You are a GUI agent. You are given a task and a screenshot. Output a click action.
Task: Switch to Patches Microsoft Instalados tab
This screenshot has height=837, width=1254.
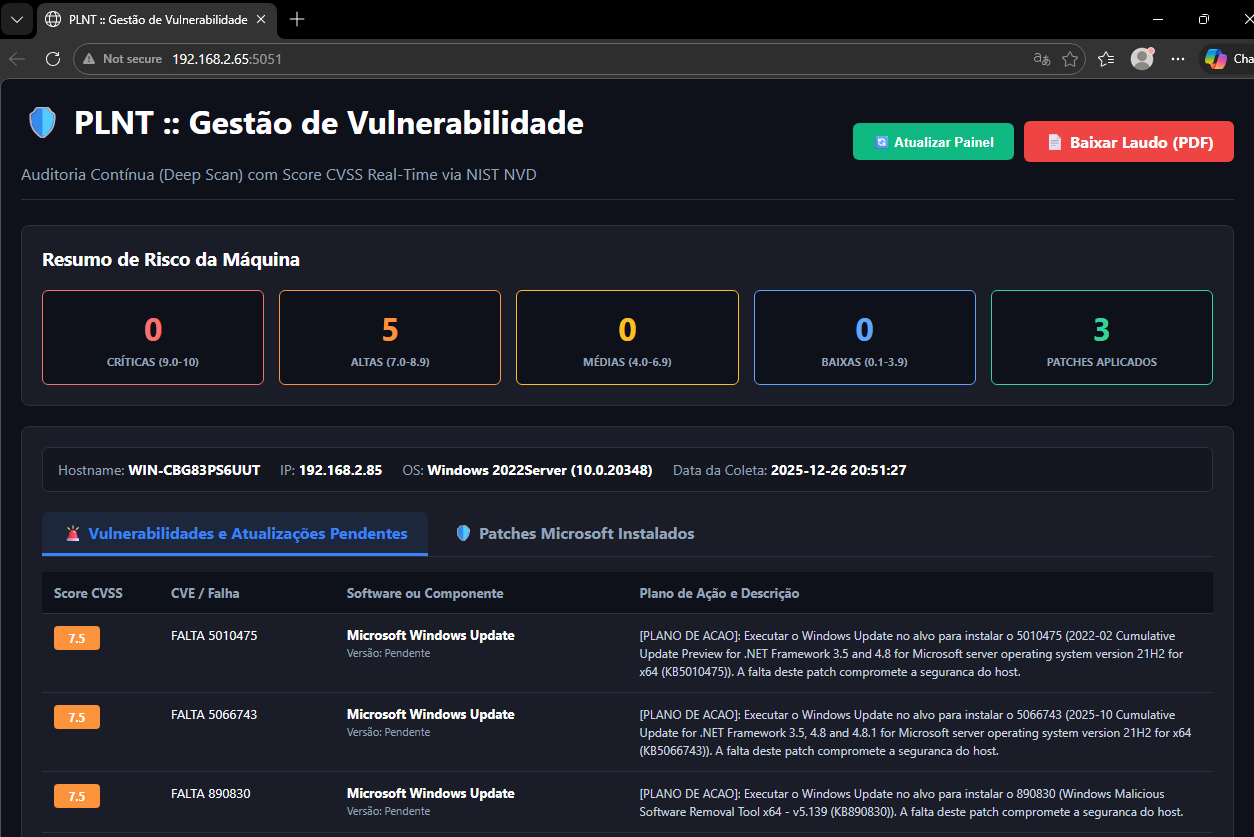(575, 534)
